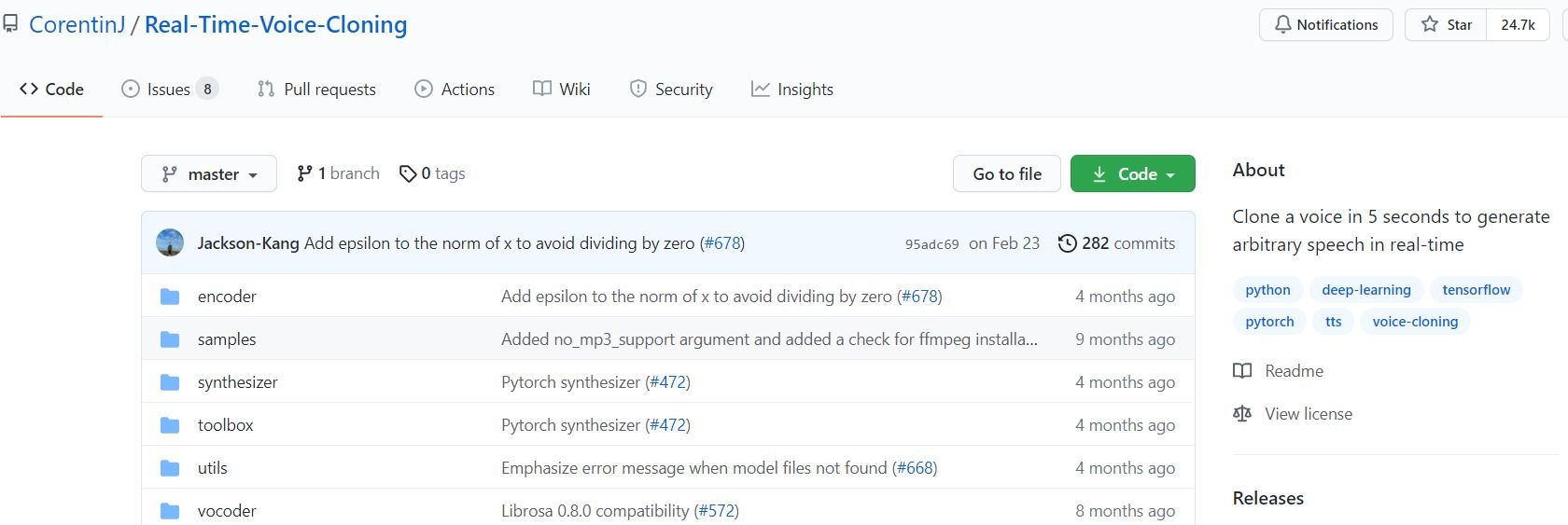Open commit hash 95adc69
Screen dimensions: 1568x525
pyautogui.click(x=931, y=244)
